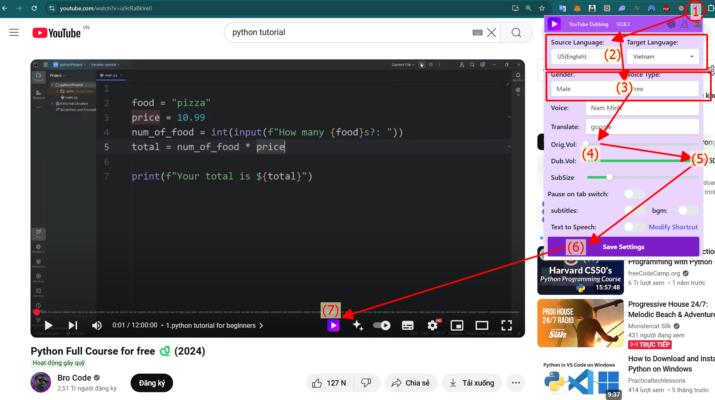Bookmark this page with the star icon
Image resolution: width=715 pixels, height=400 pixels.
coord(542,8)
